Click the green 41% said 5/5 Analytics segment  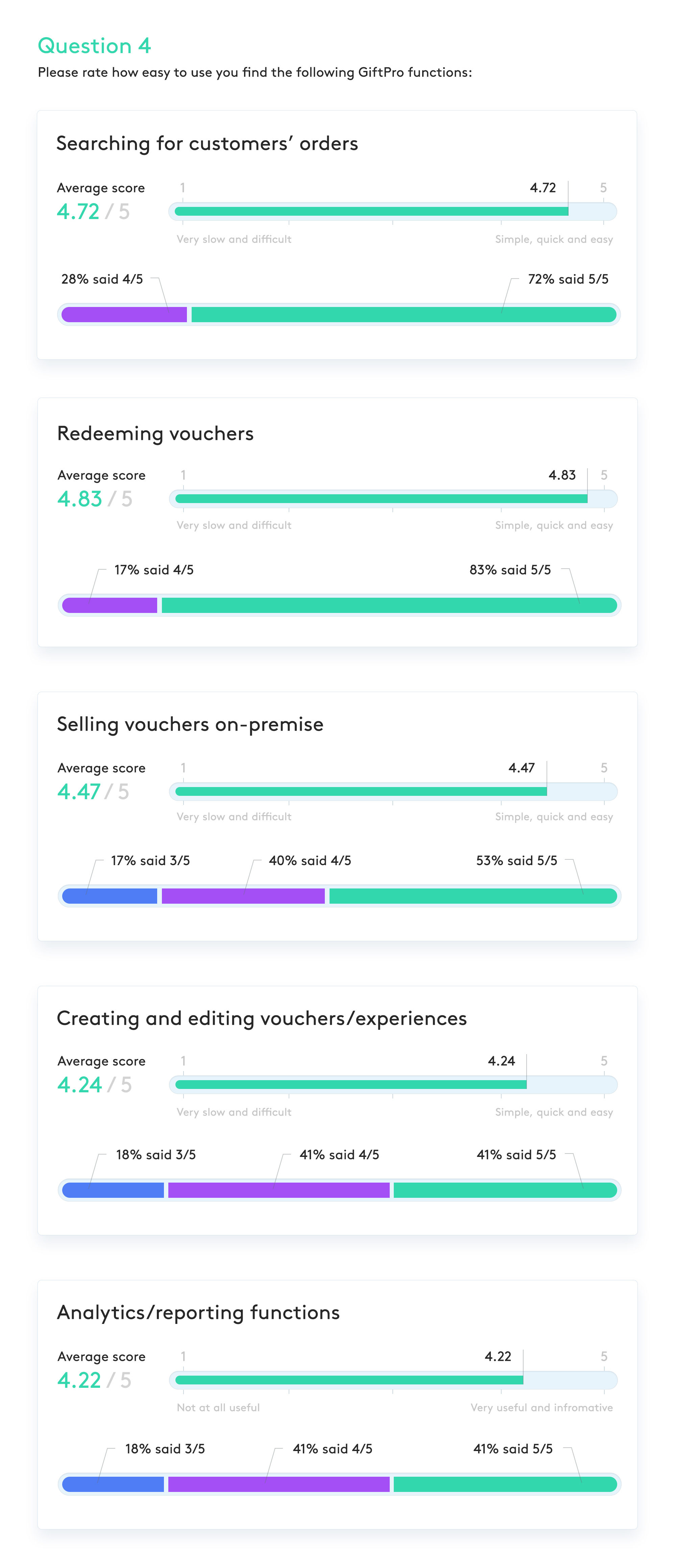click(x=506, y=1484)
